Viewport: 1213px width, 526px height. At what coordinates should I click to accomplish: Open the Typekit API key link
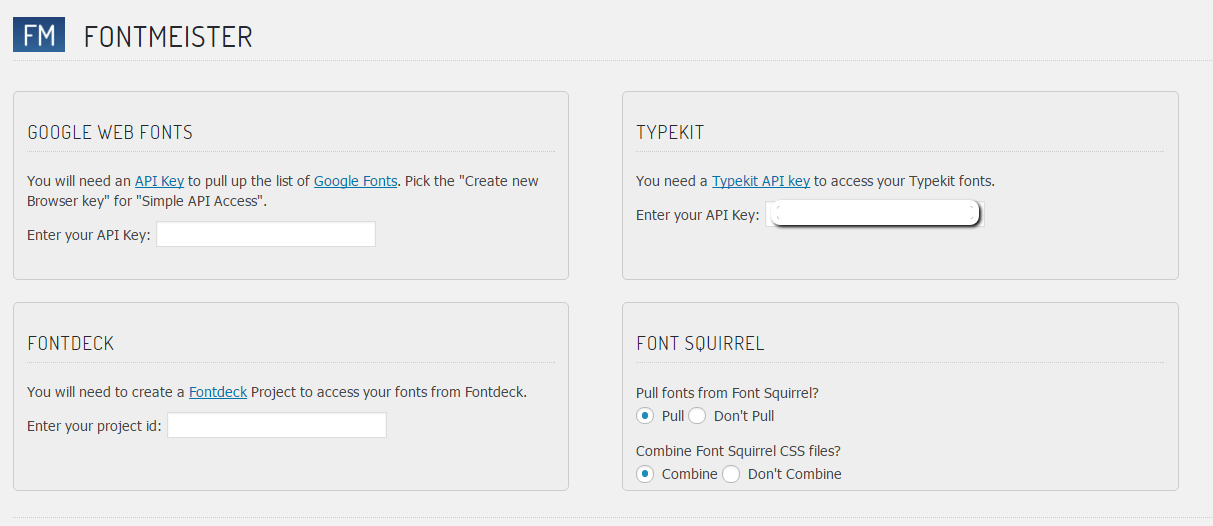tap(761, 181)
